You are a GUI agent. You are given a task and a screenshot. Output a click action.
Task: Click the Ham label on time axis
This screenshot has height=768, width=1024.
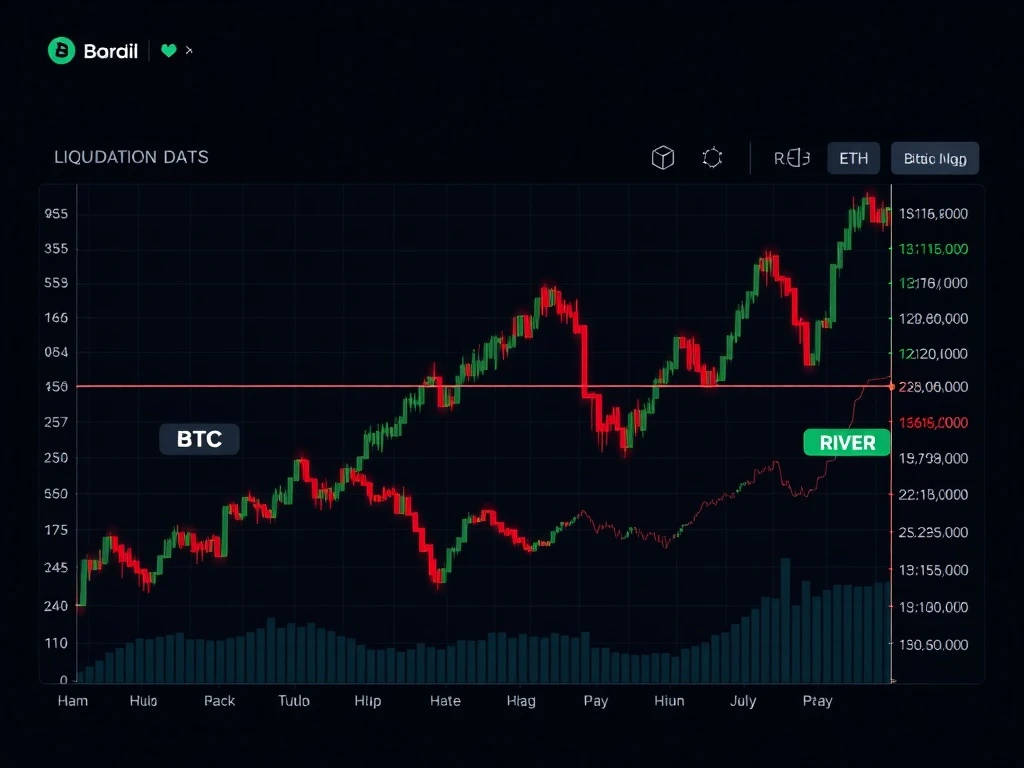click(73, 701)
